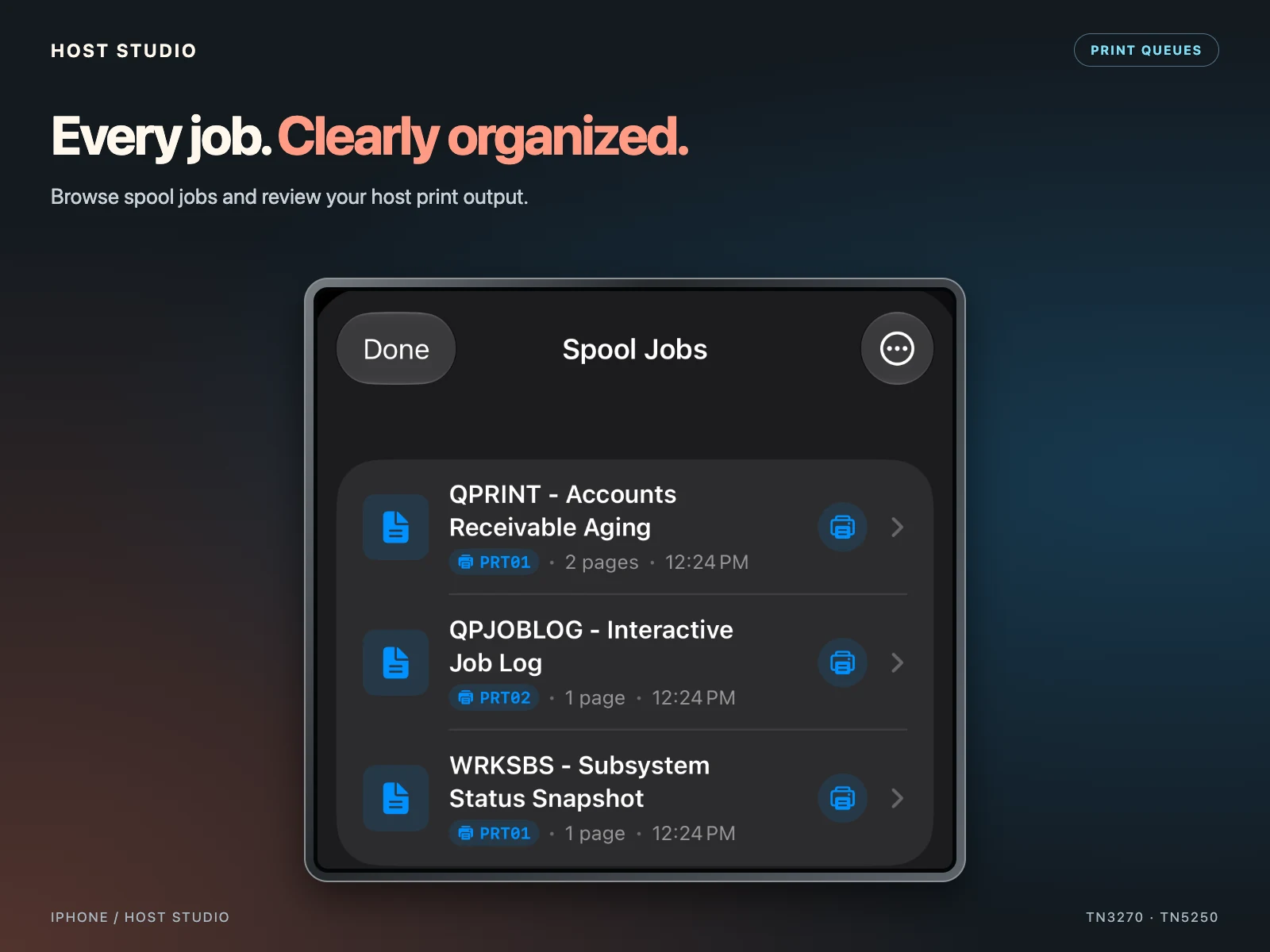Screen dimensions: 1270x952
Task: Select PRT02 printer tag on QPJOBLOG row
Action: (495, 698)
